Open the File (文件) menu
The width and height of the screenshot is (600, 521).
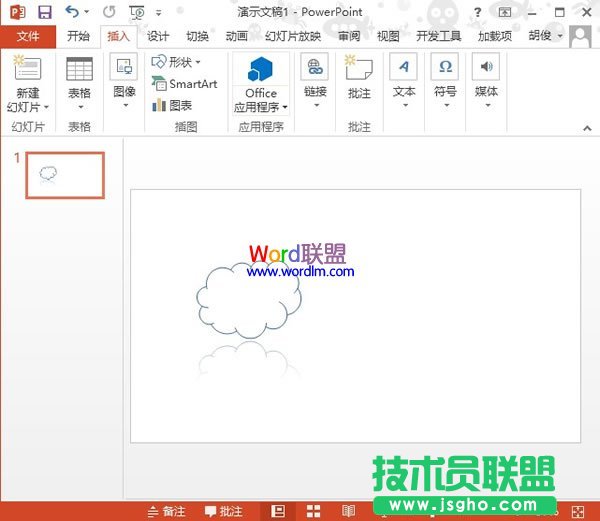[x=27, y=36]
